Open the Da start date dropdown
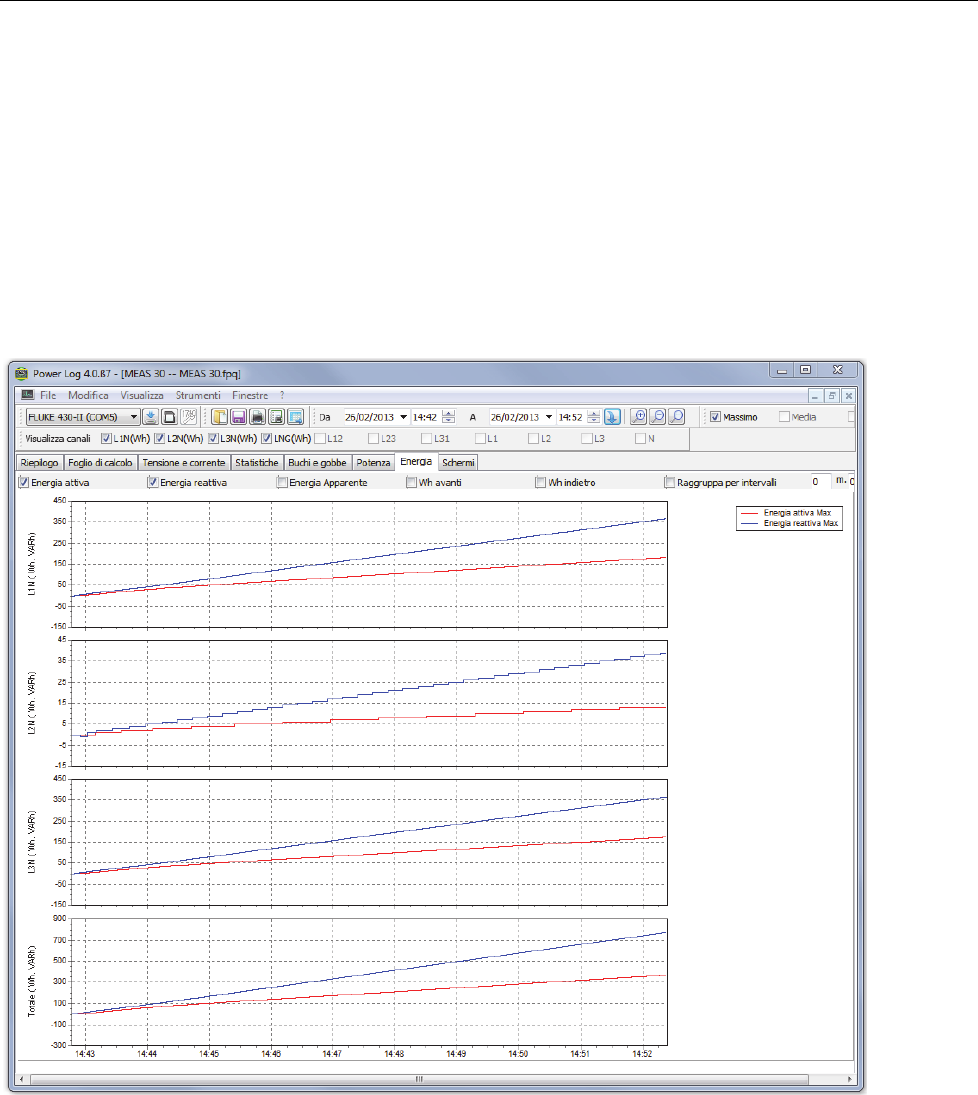The height and width of the screenshot is (1095, 978). [x=403, y=417]
